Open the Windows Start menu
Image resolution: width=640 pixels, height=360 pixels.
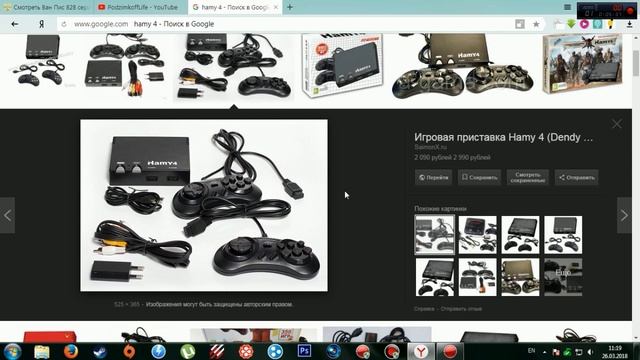(x=13, y=351)
